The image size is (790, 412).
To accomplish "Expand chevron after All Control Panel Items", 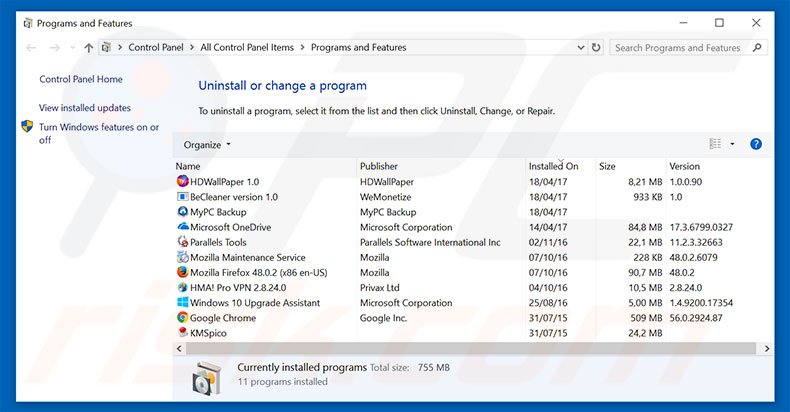I will [x=302, y=47].
